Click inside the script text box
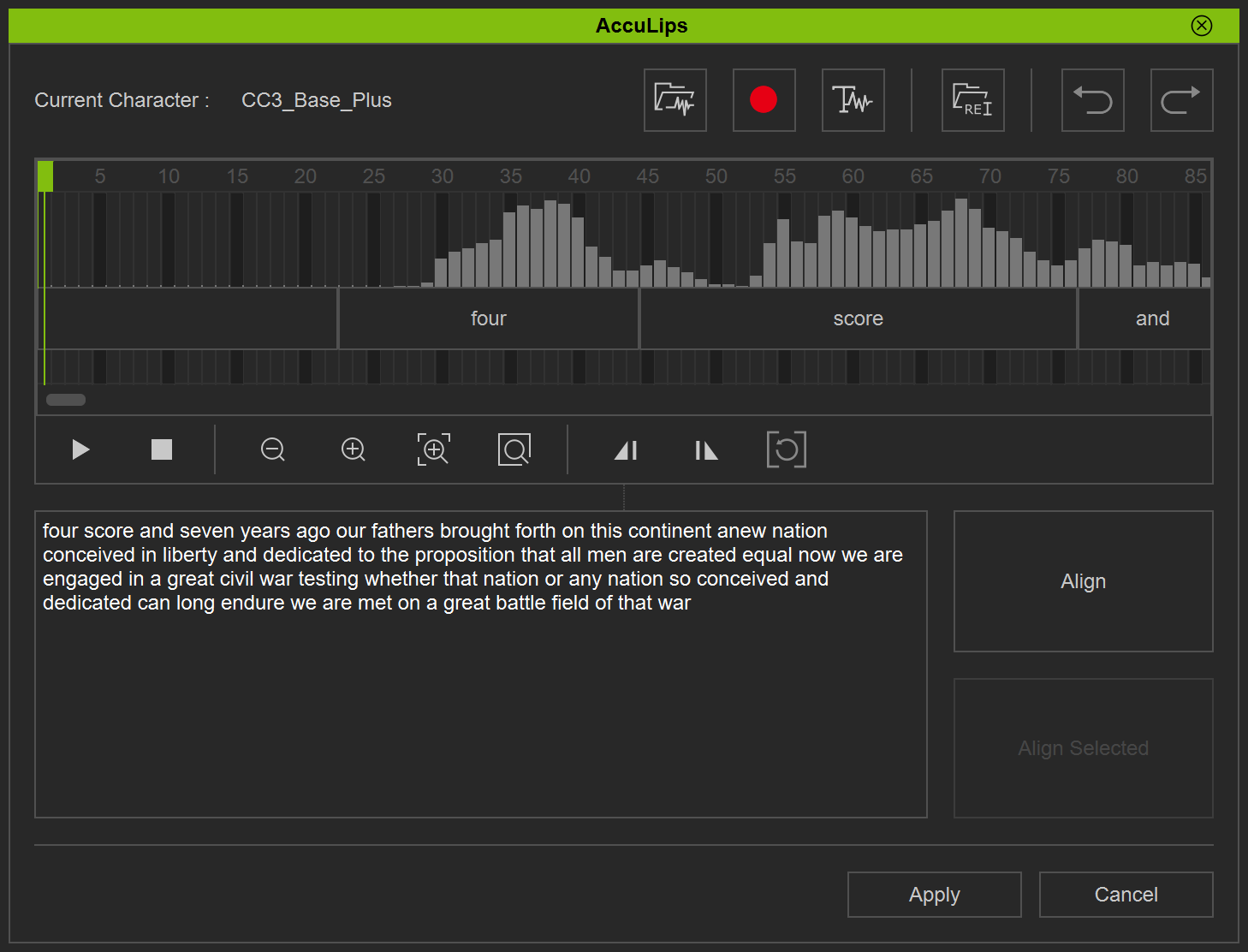This screenshot has height=952, width=1248. 481,664
